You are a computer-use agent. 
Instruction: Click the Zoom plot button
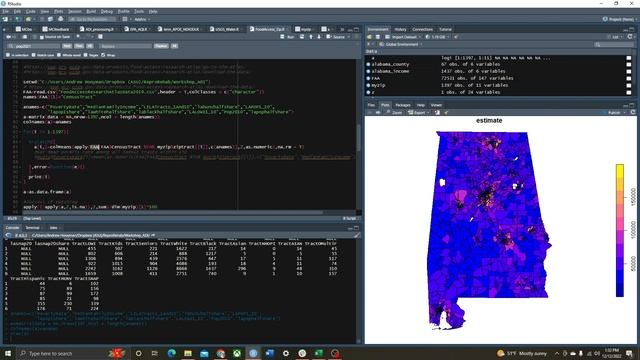[394, 112]
